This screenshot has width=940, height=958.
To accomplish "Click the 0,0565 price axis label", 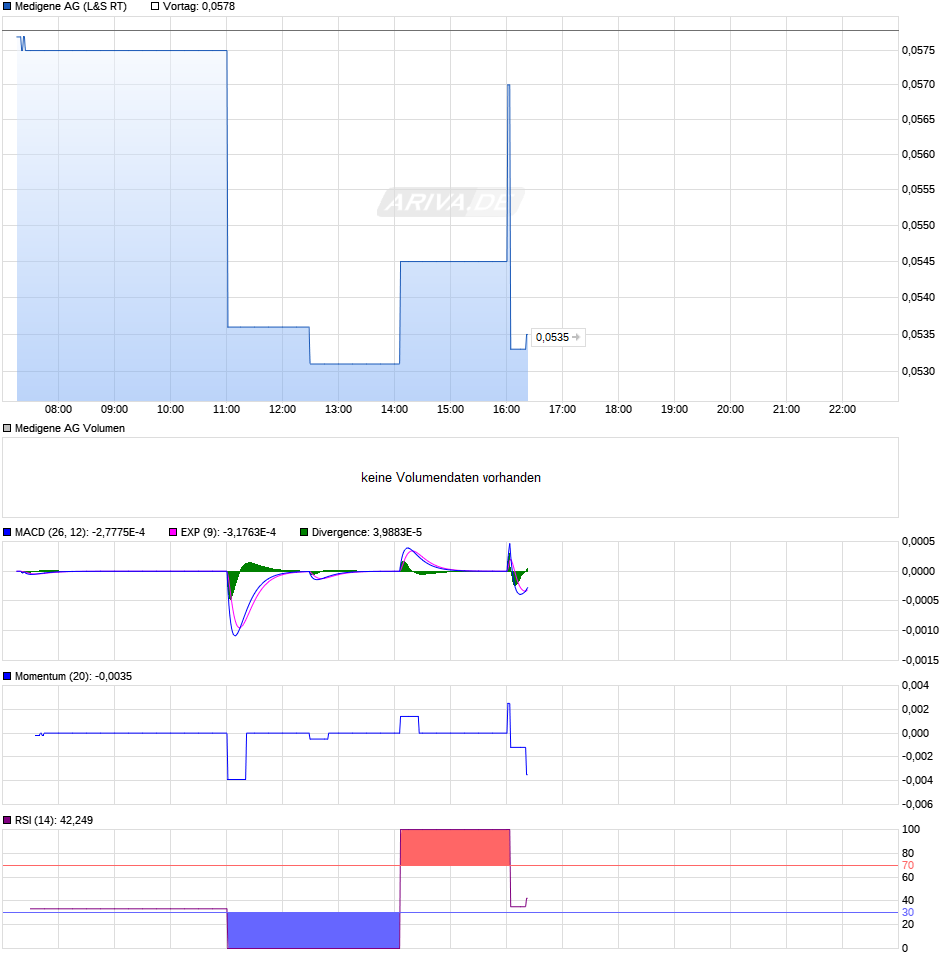I will tap(918, 119).
